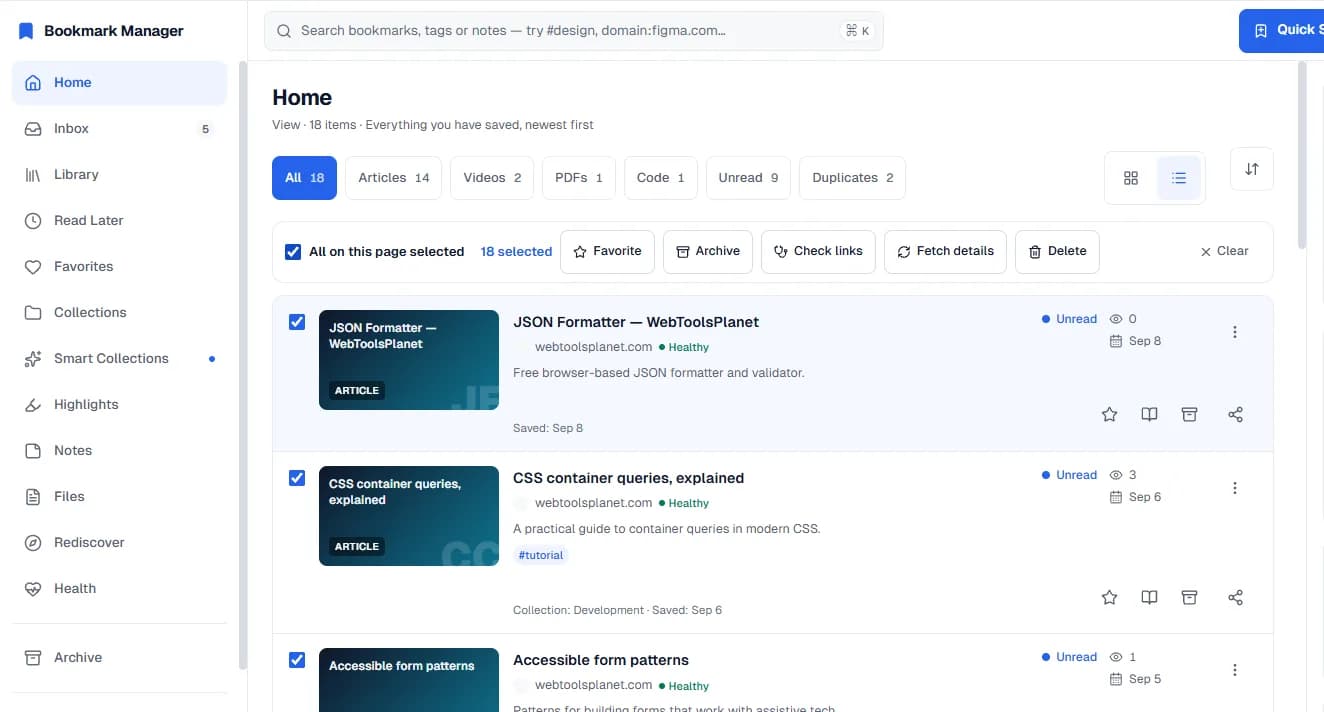Show Unread bookmarks tab

[x=748, y=178]
